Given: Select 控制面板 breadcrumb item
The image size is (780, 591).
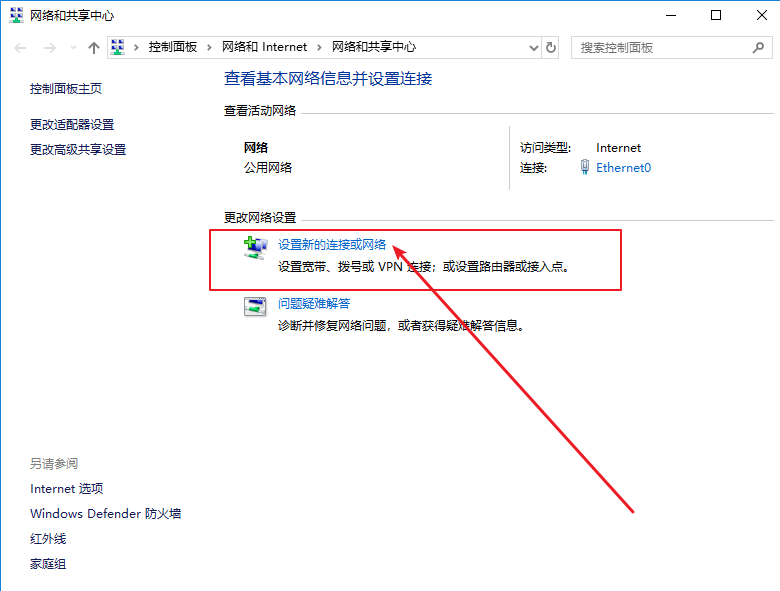Looking at the screenshot, I should click(x=172, y=47).
